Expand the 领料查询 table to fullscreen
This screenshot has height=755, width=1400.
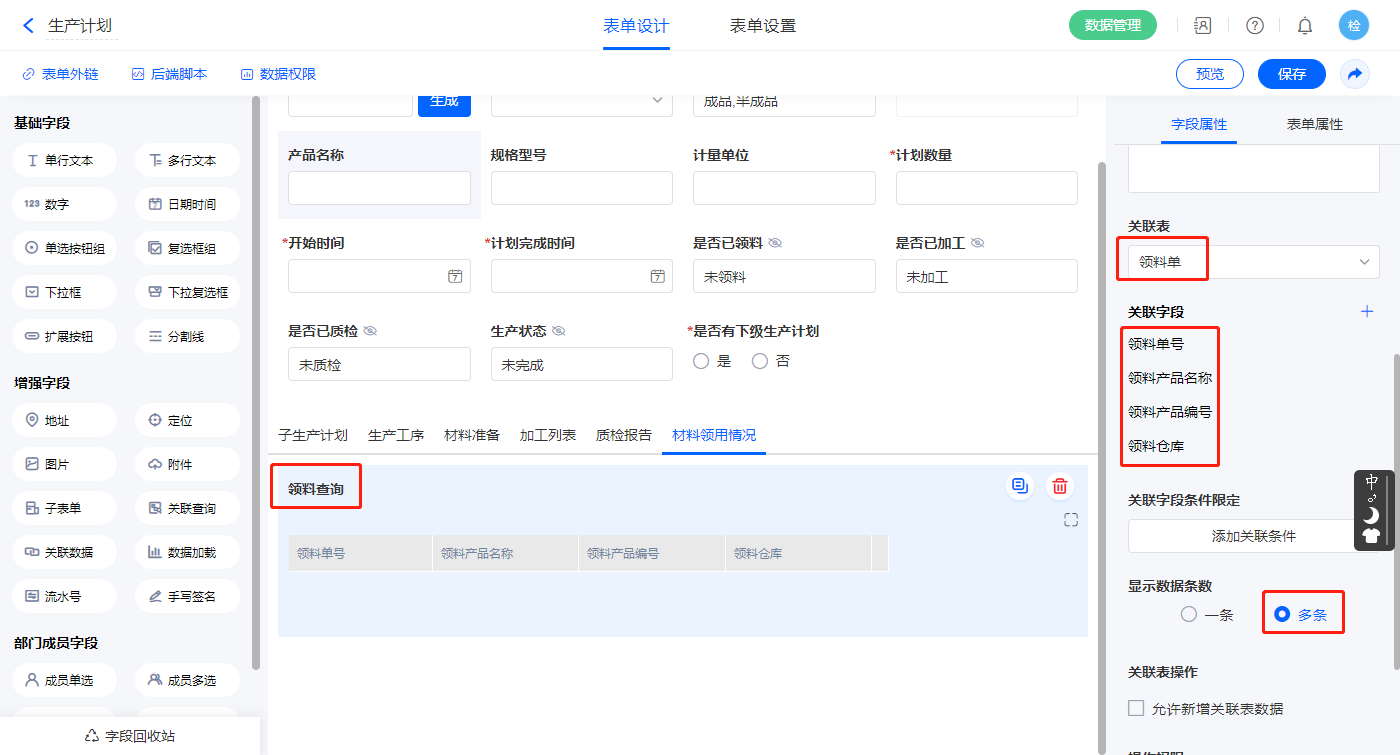1071,520
